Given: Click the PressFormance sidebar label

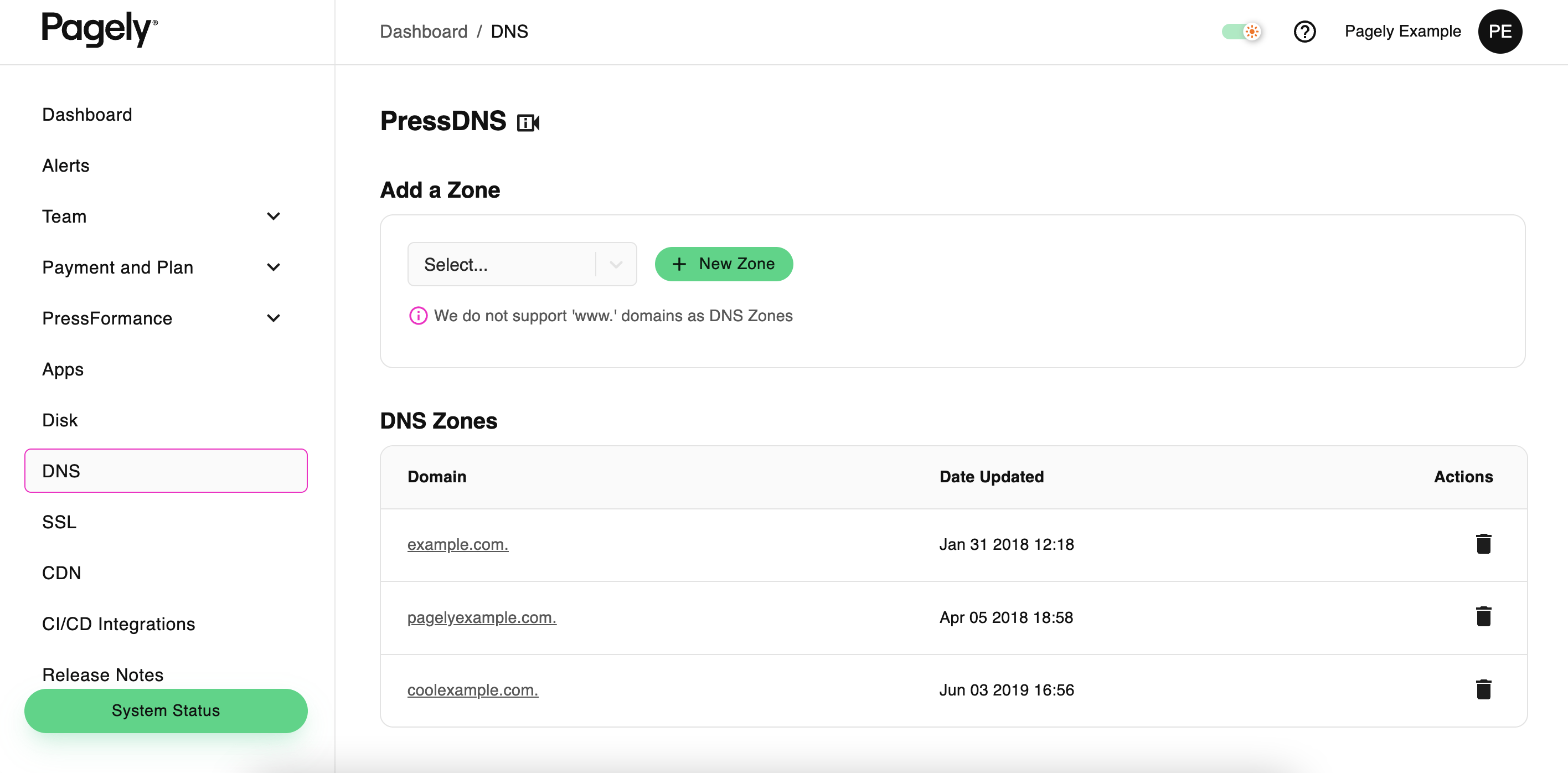Looking at the screenshot, I should point(107,318).
